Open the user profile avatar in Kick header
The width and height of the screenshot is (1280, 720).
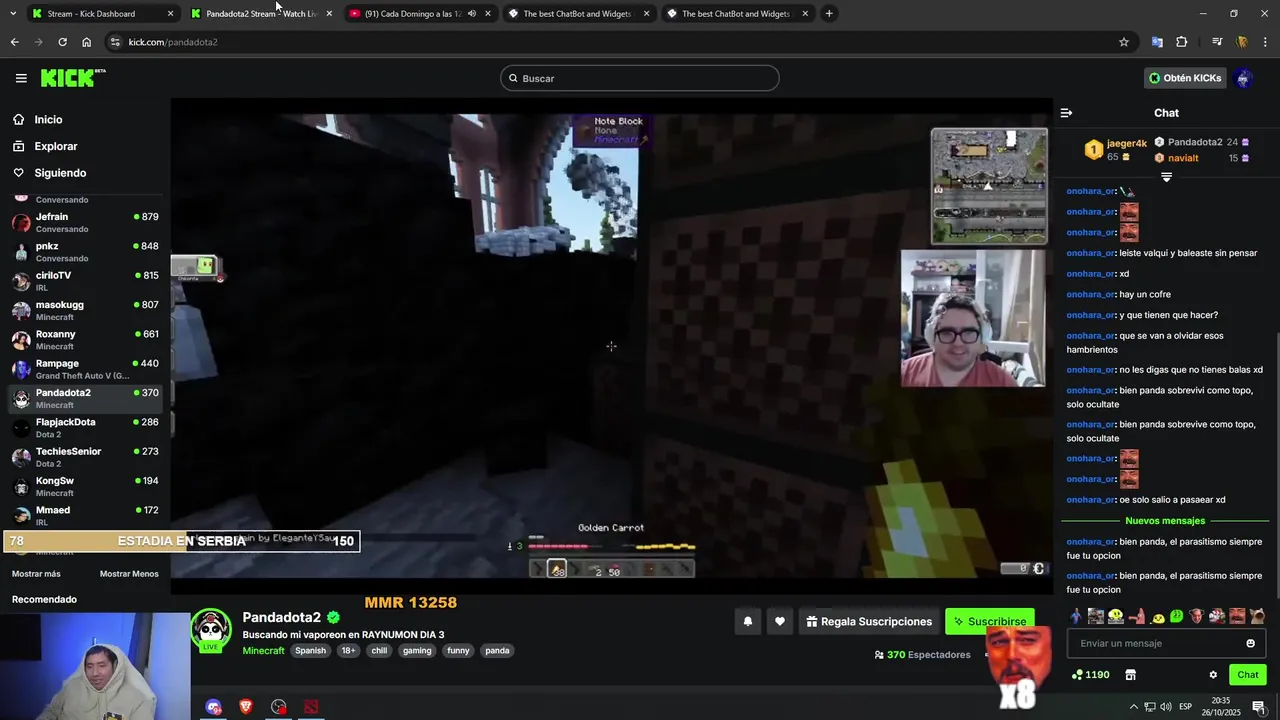tap(1243, 78)
